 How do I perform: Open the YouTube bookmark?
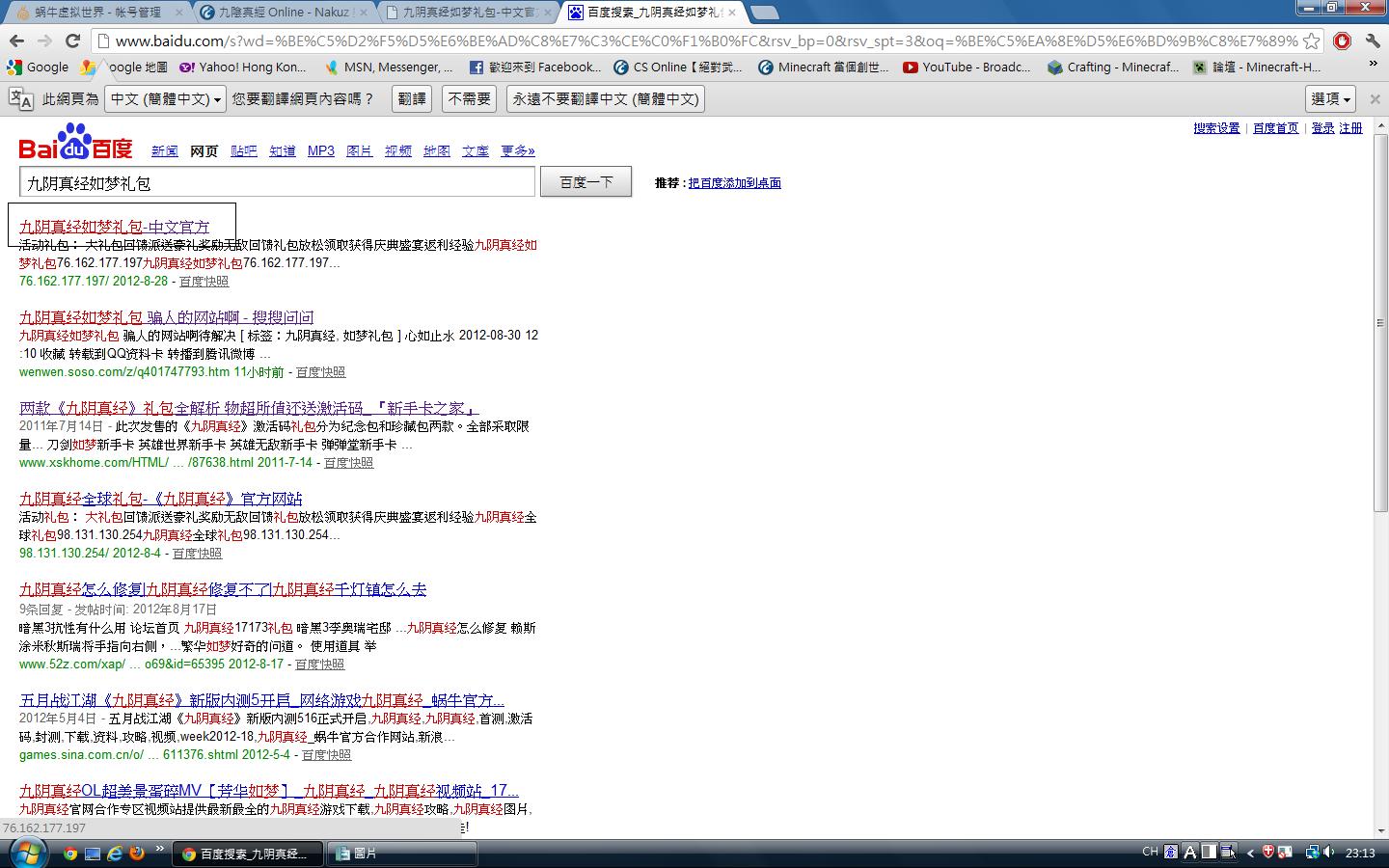coord(967,68)
